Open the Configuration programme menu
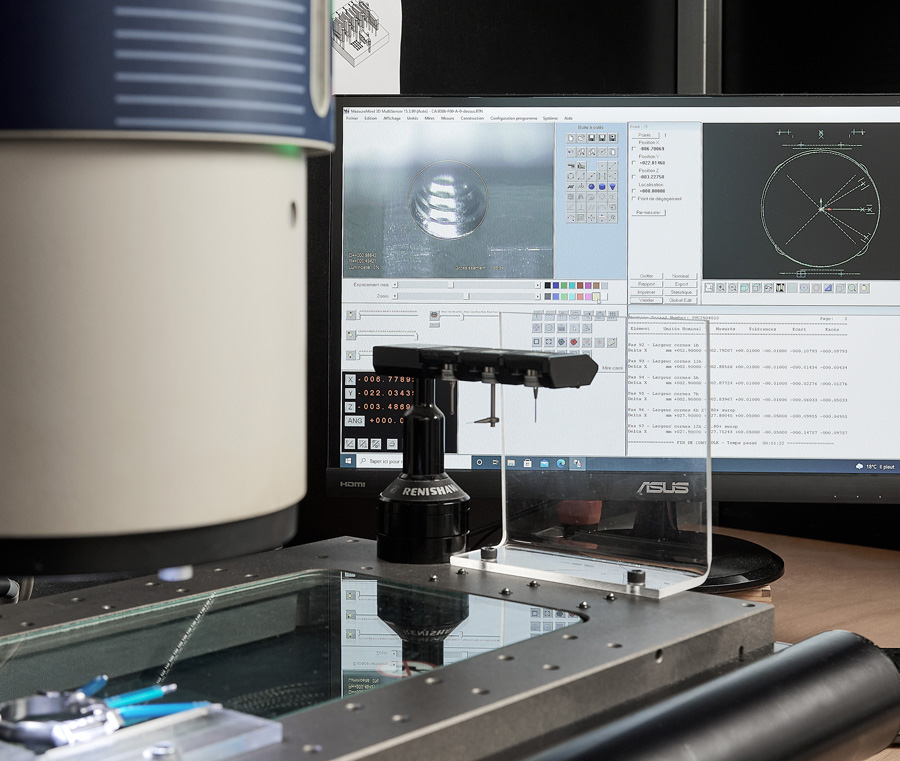Image resolution: width=900 pixels, height=761 pixels. [x=512, y=118]
